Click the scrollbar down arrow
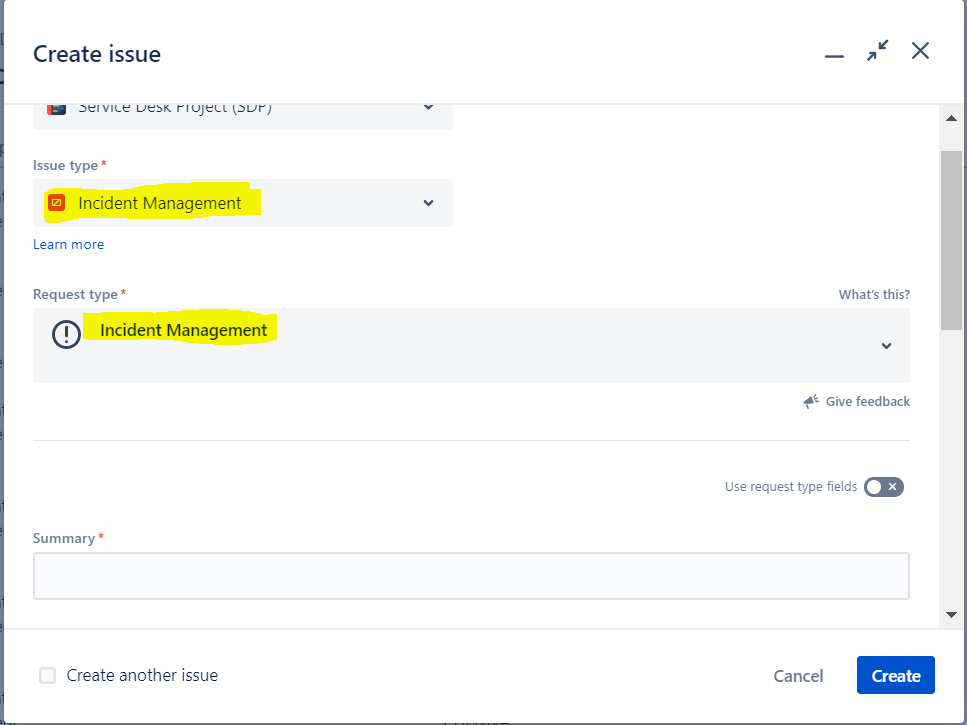Viewport: 967px width, 725px height. click(951, 615)
